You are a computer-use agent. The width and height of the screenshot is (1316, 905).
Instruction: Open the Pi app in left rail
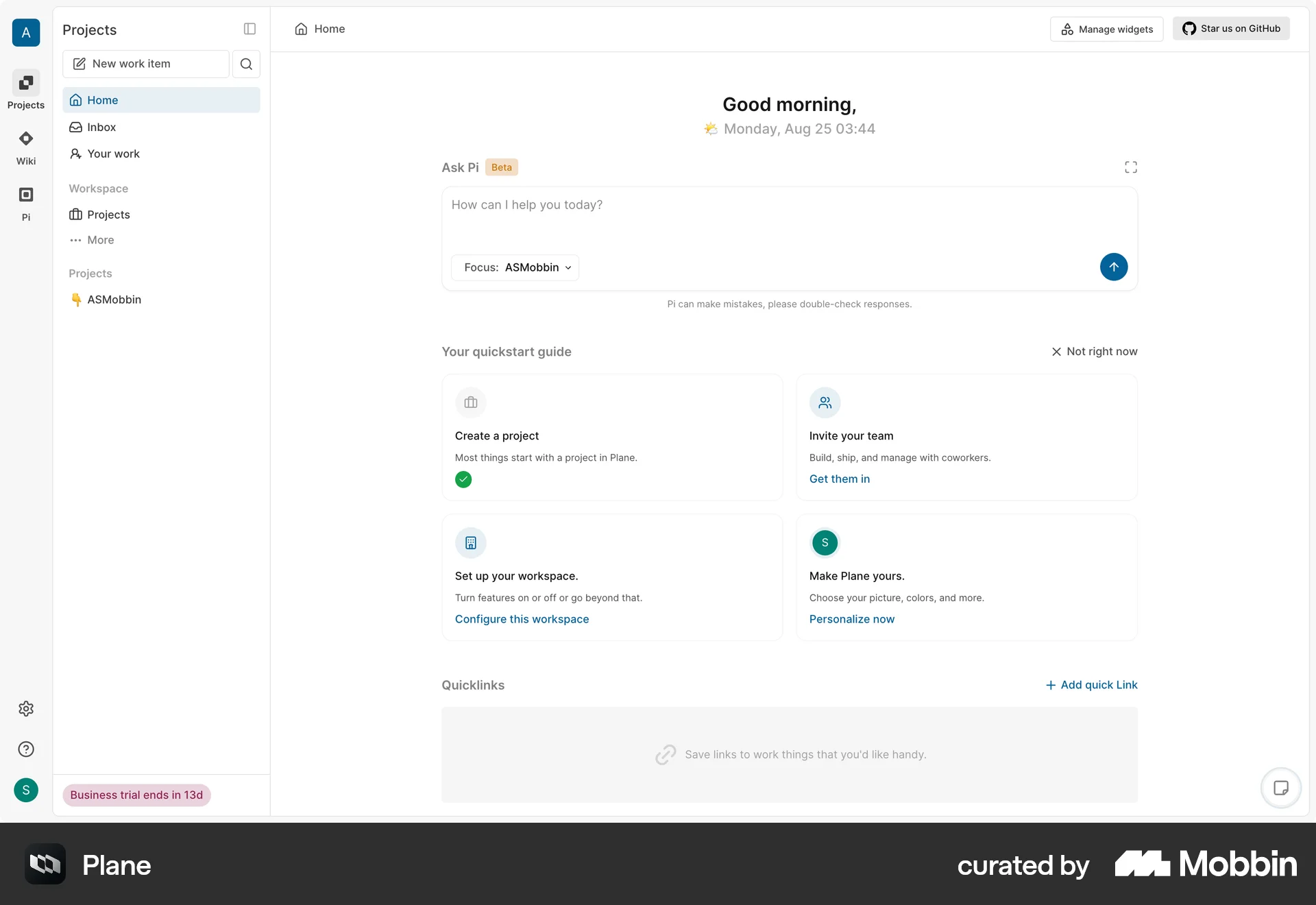click(x=26, y=204)
